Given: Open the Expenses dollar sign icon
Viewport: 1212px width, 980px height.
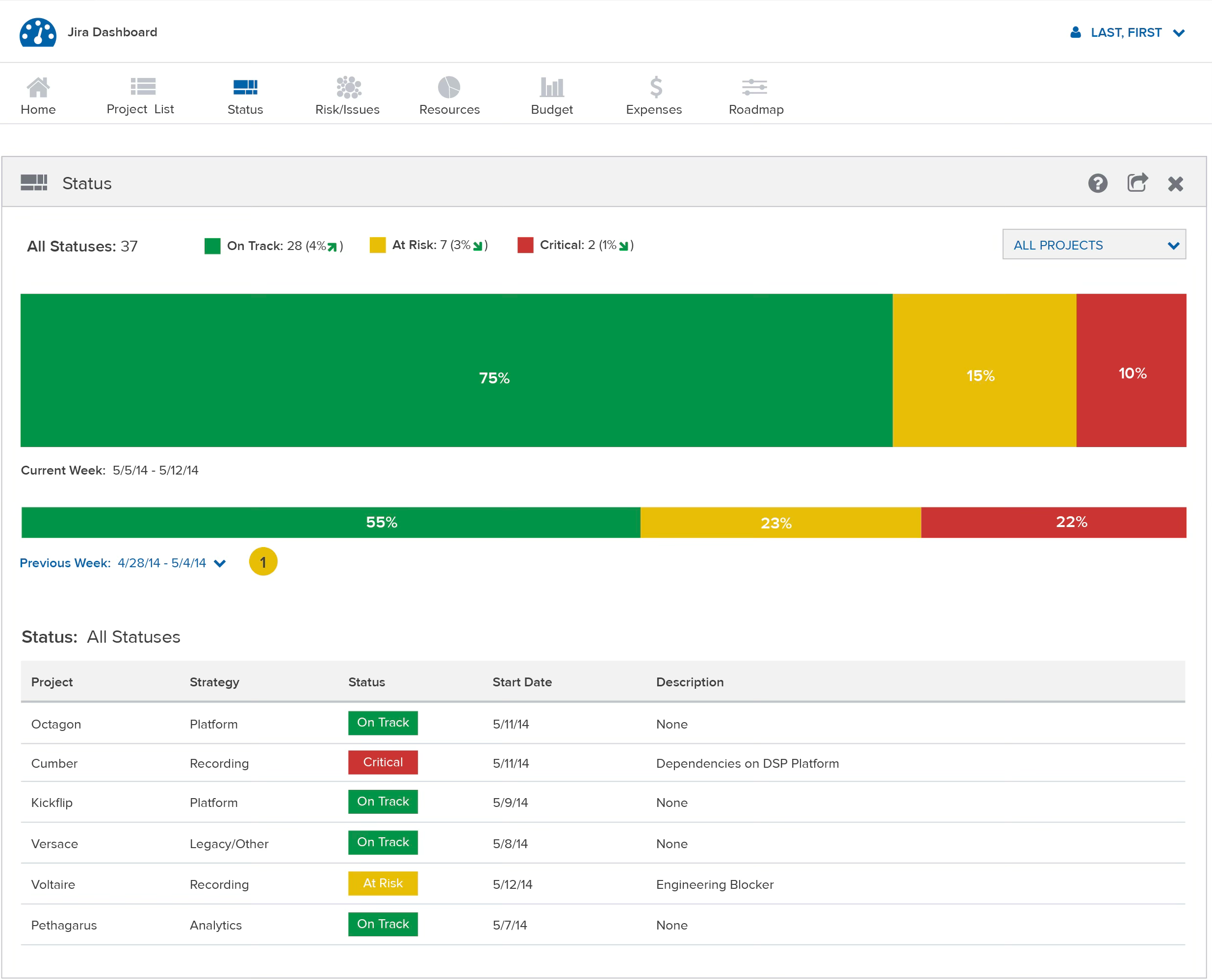Looking at the screenshot, I should coord(655,87).
